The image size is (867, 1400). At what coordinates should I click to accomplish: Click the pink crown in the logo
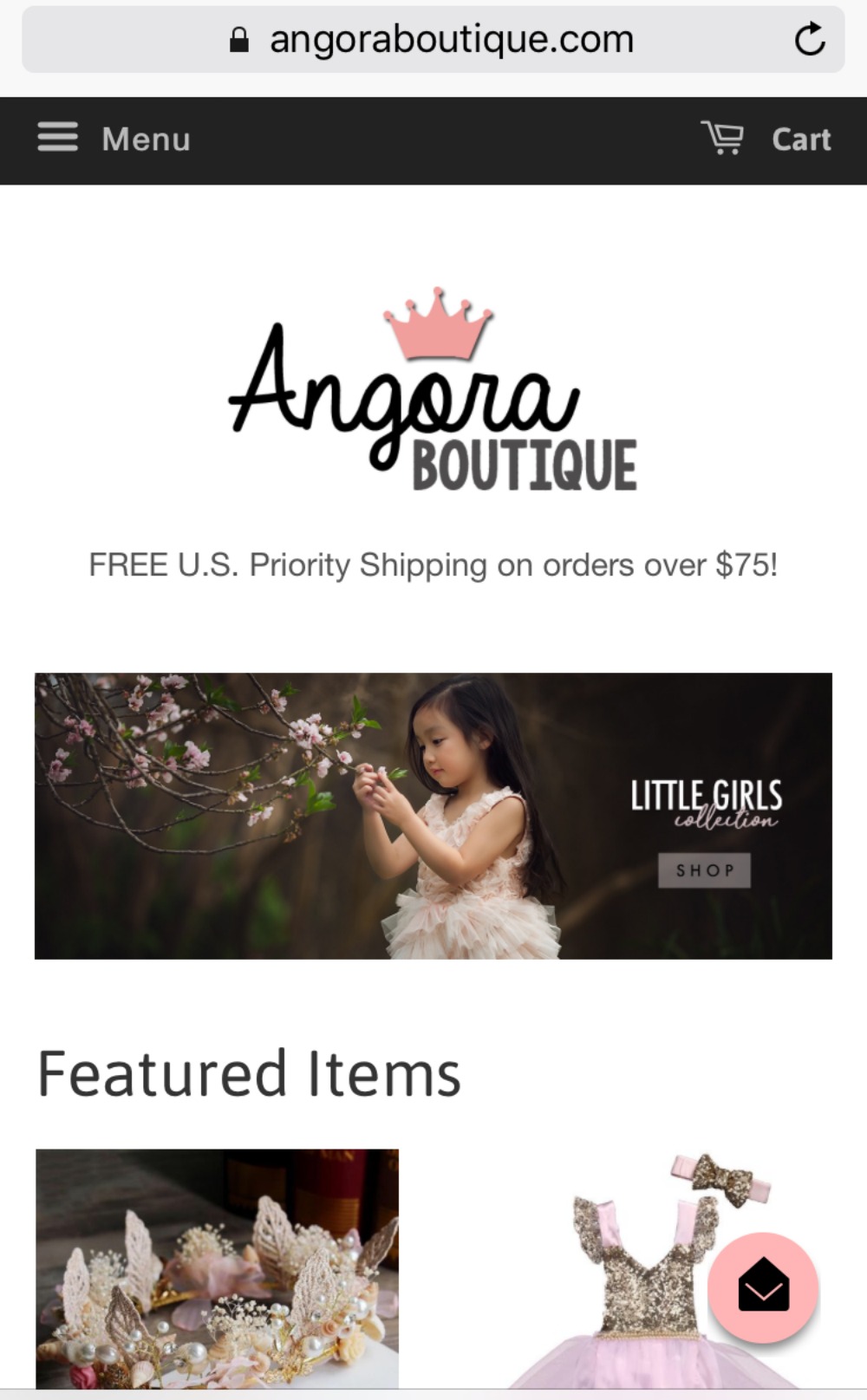point(439,323)
